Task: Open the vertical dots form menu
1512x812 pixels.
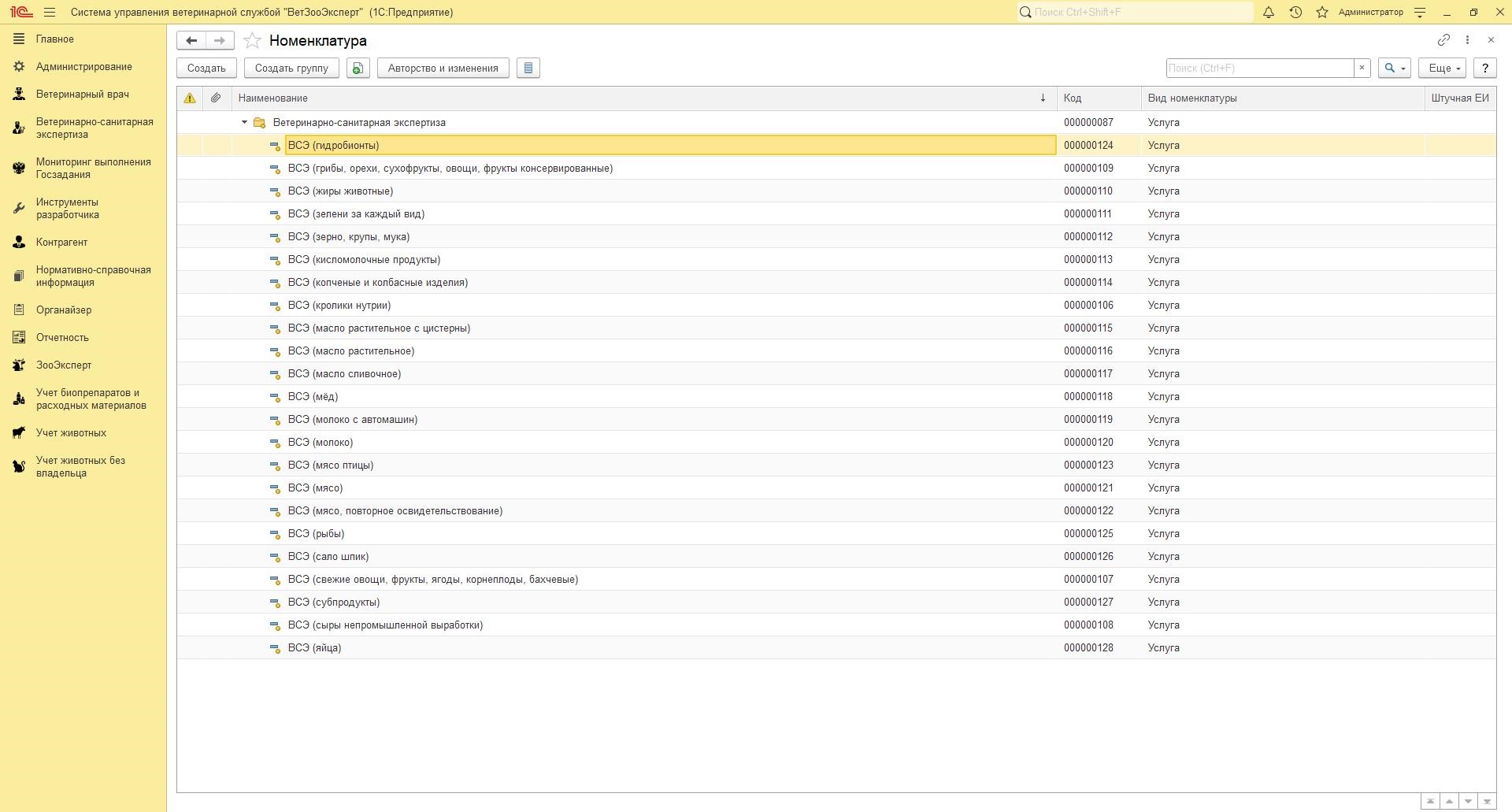Action: [x=1467, y=39]
